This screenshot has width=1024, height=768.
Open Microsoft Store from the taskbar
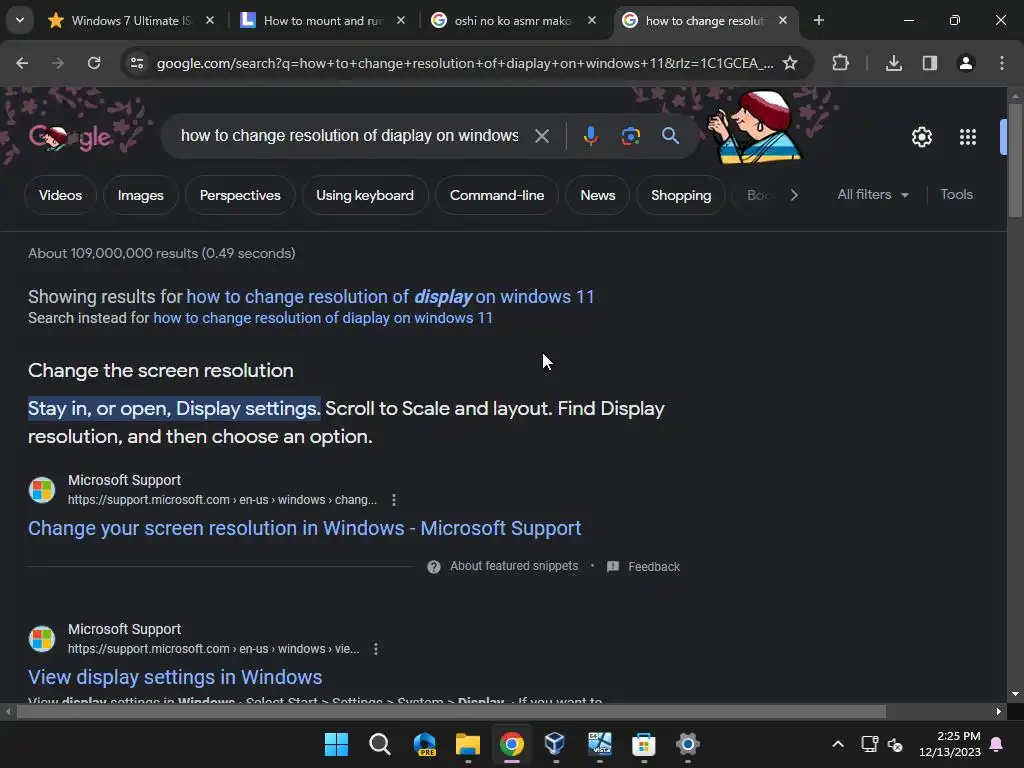643,744
